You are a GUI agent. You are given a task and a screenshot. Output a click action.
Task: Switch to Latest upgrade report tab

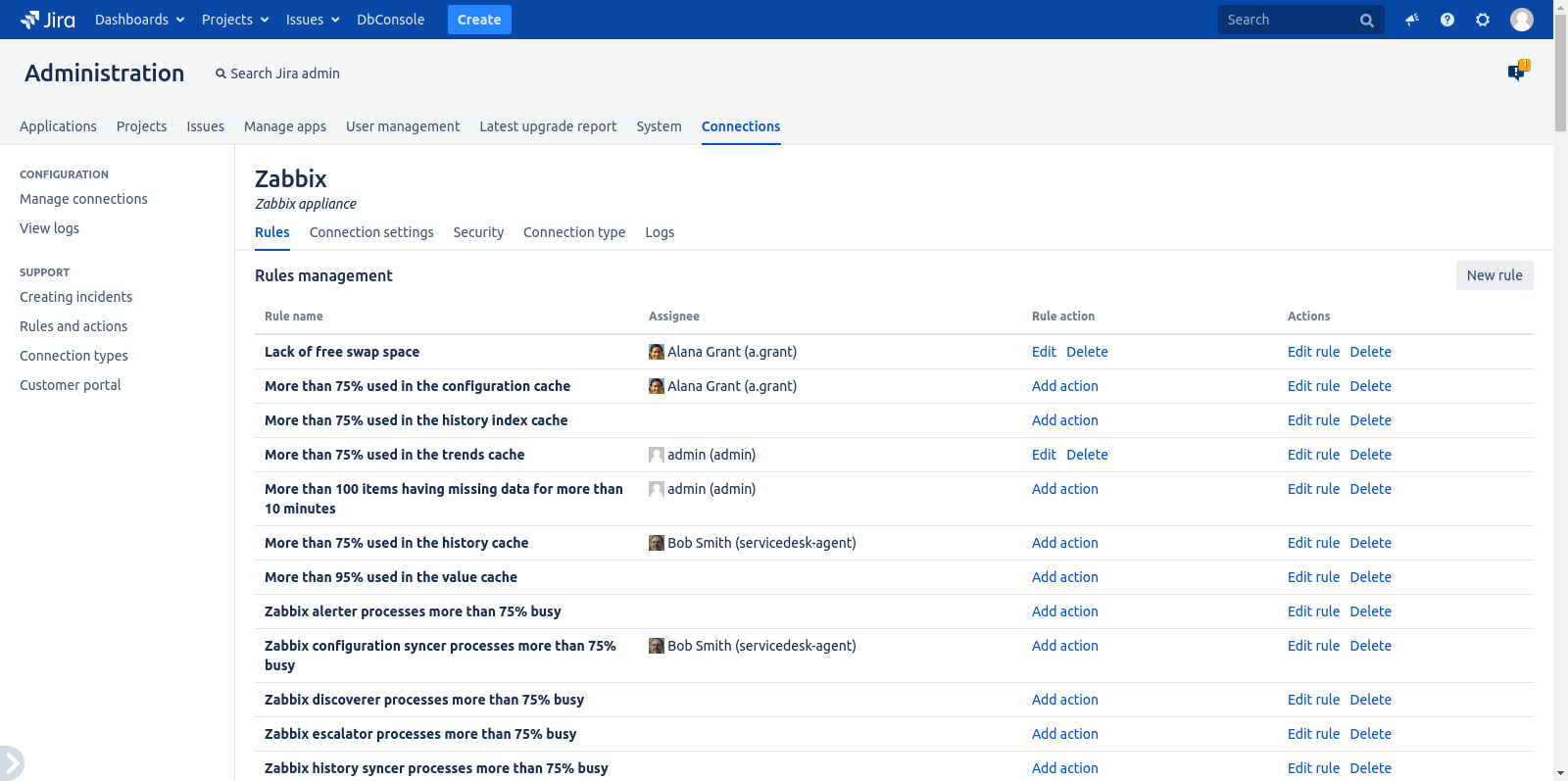tap(548, 126)
